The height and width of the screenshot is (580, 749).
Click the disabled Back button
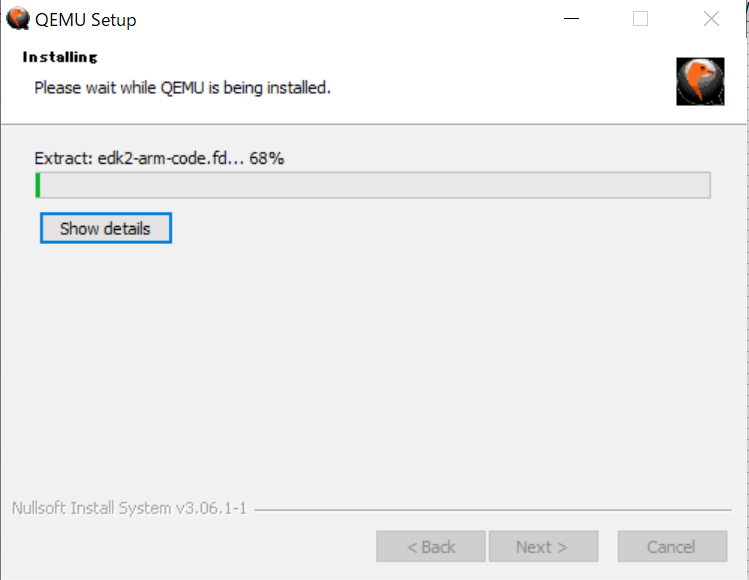(x=431, y=547)
